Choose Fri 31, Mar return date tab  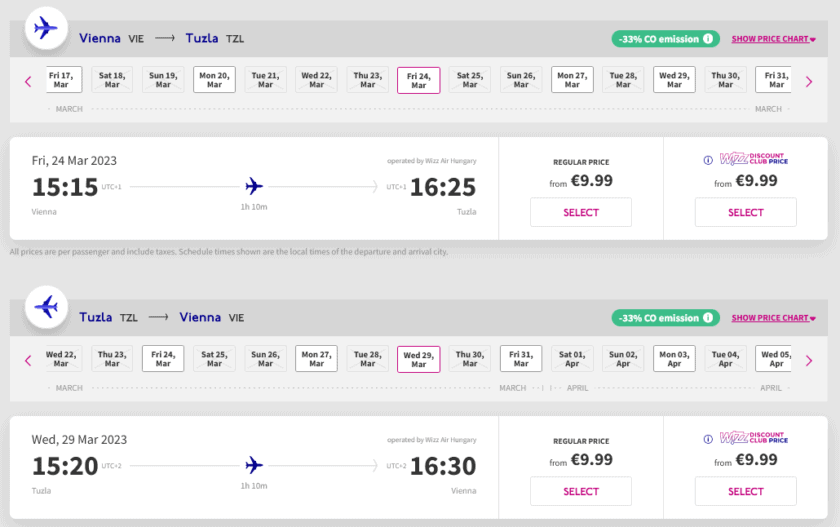coord(521,359)
